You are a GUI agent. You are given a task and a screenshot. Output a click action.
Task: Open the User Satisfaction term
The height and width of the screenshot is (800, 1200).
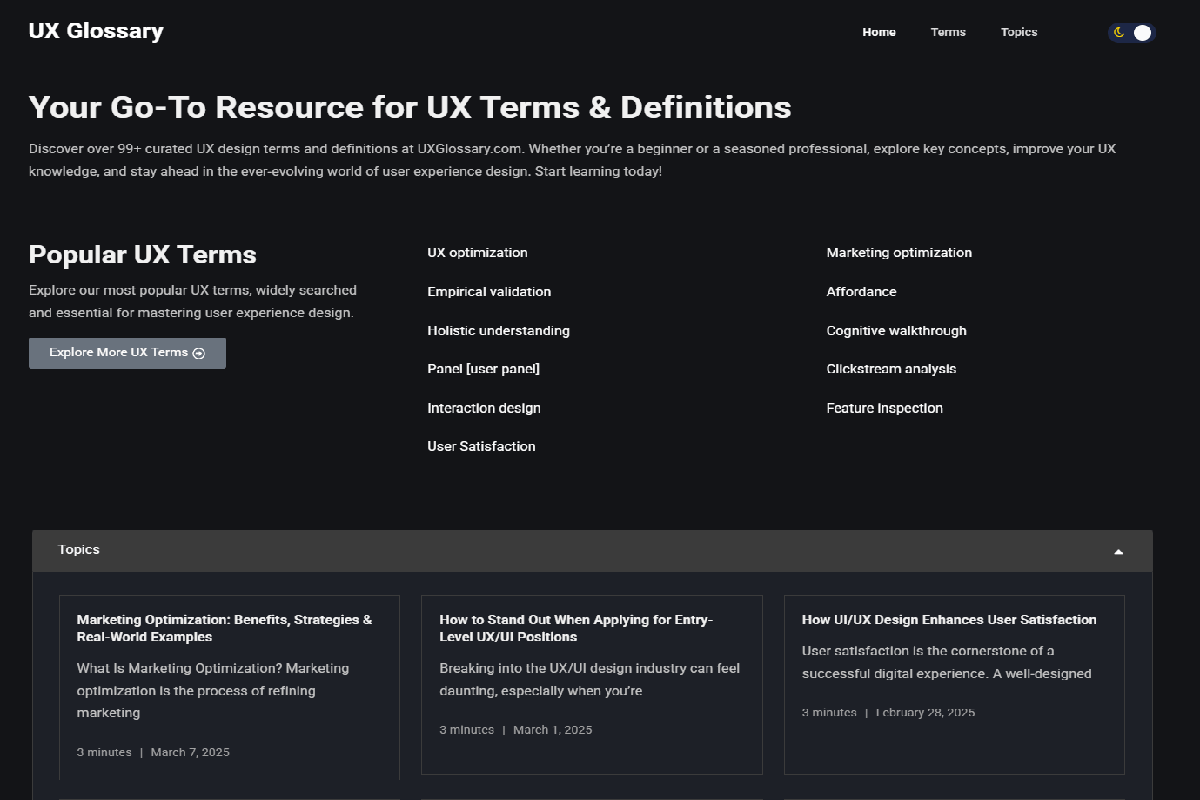pos(481,446)
